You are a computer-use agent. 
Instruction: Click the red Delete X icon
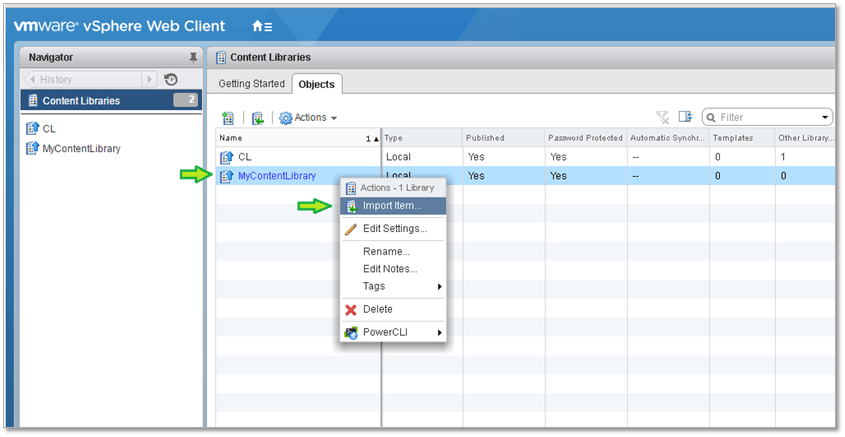[351, 310]
